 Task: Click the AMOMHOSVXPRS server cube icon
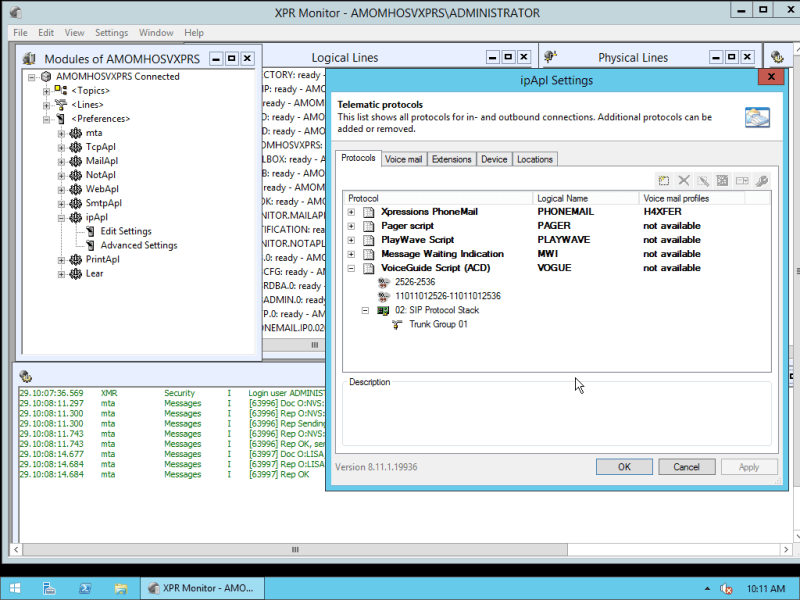(x=46, y=77)
